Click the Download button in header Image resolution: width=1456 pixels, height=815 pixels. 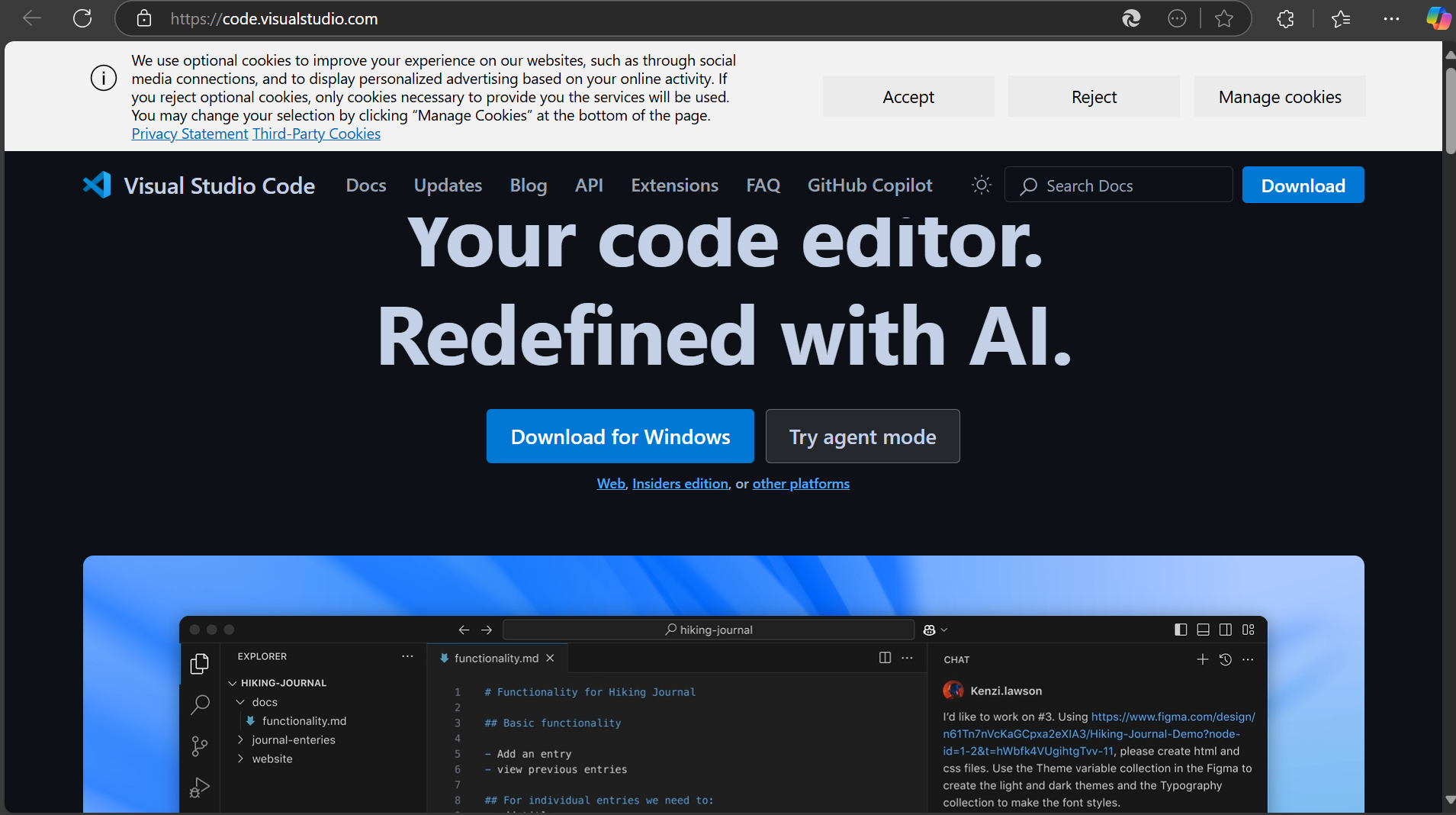[x=1303, y=185]
